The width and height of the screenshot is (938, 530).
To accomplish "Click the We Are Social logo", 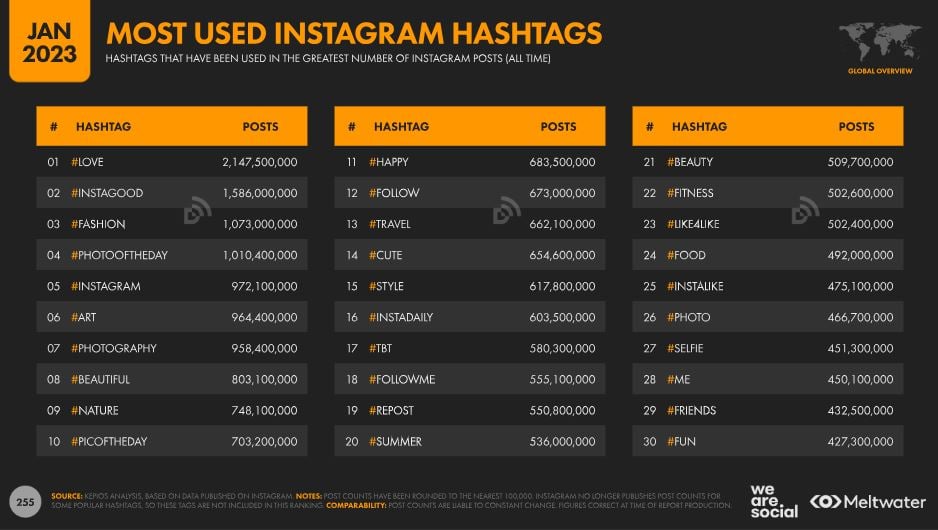I will [774, 501].
